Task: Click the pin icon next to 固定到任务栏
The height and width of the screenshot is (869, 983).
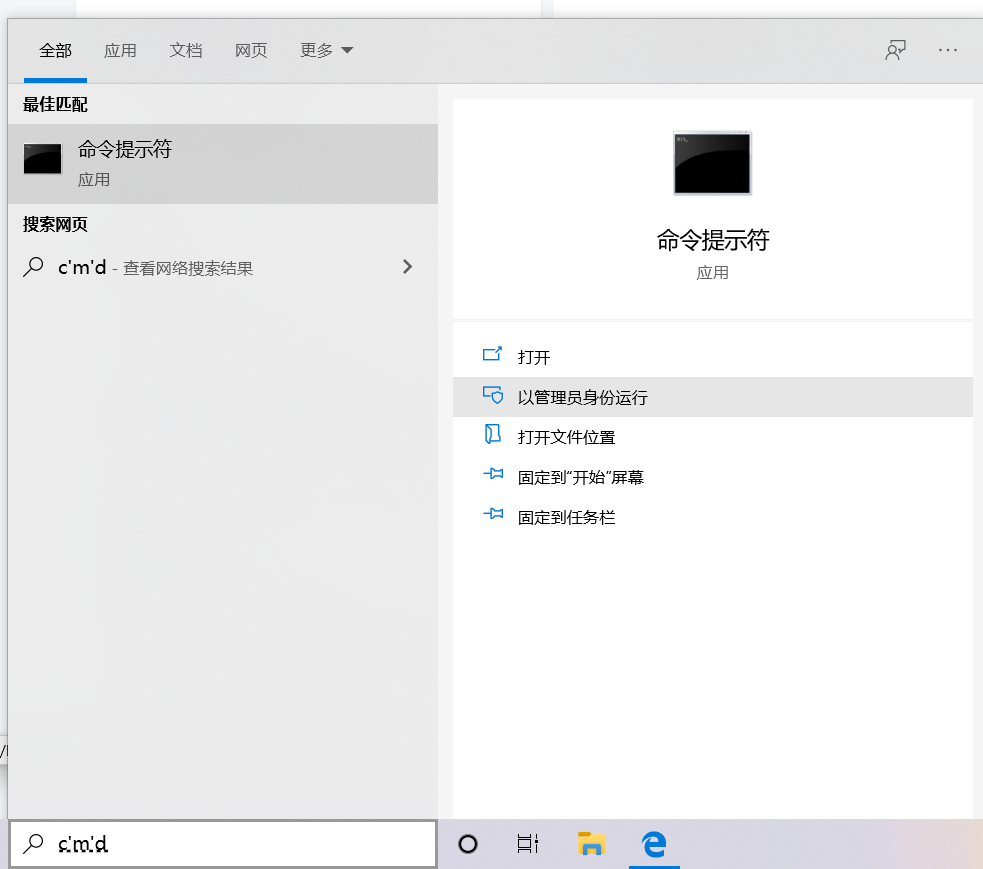Action: [x=494, y=515]
